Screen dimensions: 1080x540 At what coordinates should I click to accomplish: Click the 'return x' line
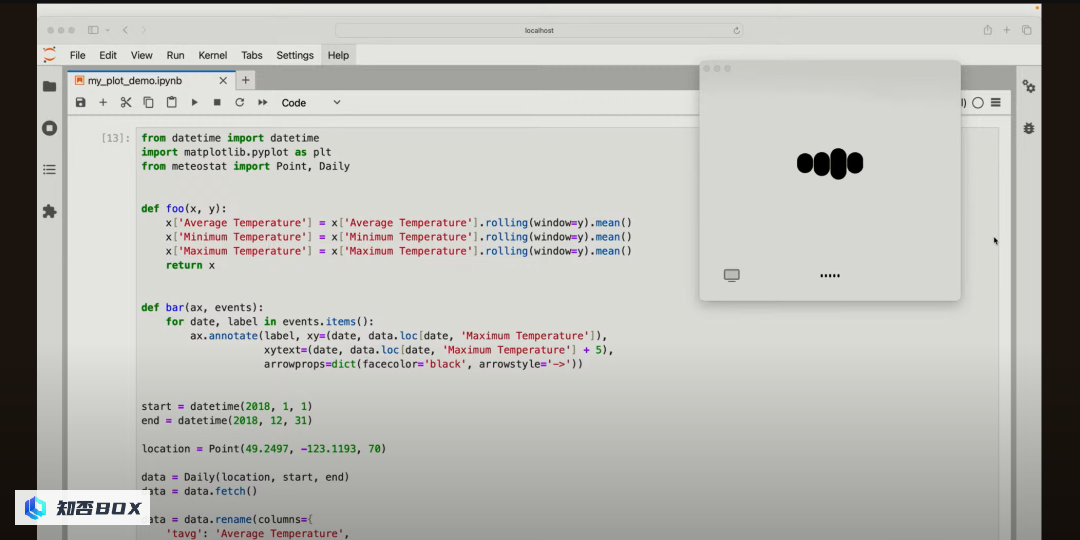click(x=190, y=265)
